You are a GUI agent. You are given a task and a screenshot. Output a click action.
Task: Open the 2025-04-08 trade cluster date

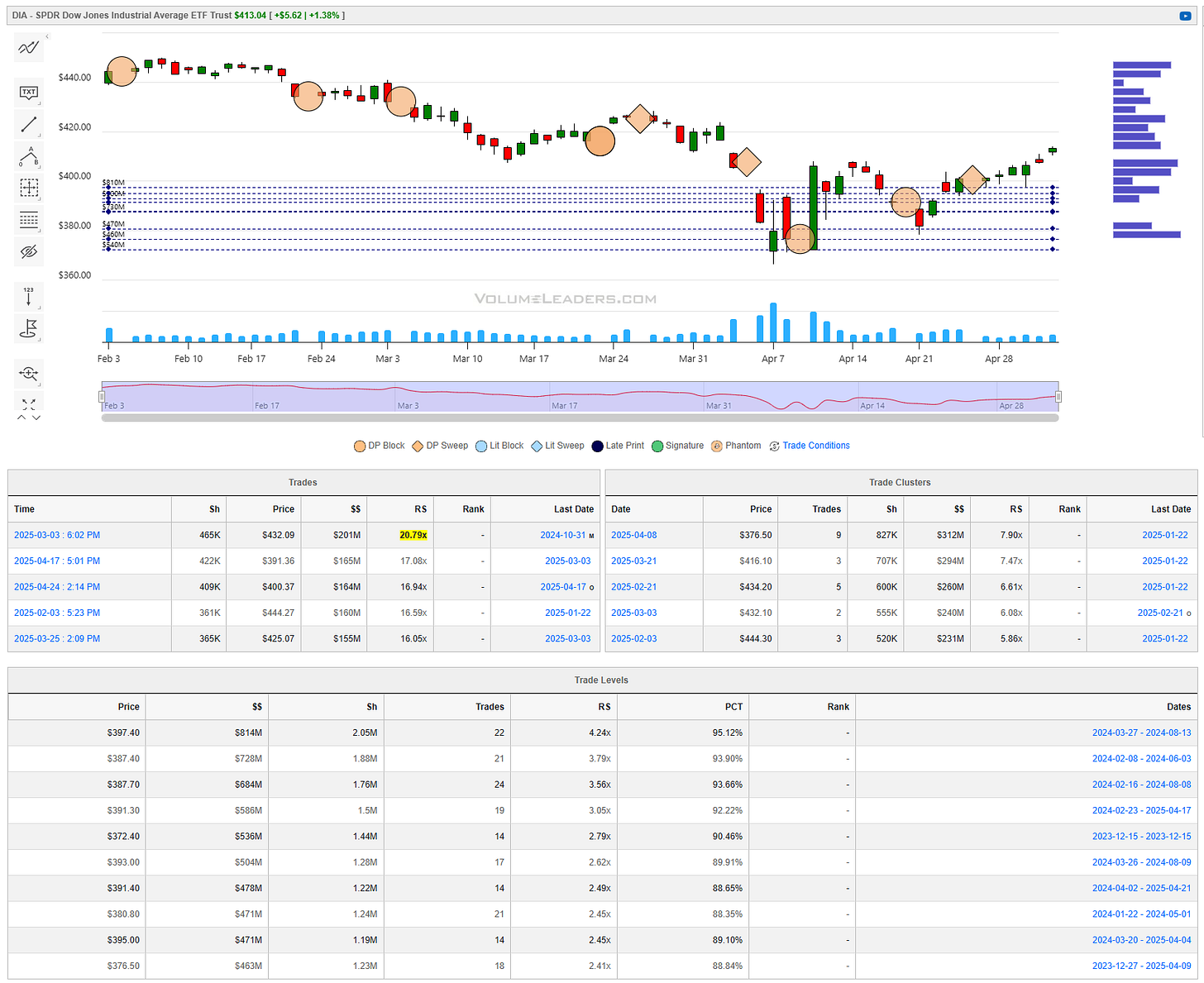pyautogui.click(x=634, y=535)
